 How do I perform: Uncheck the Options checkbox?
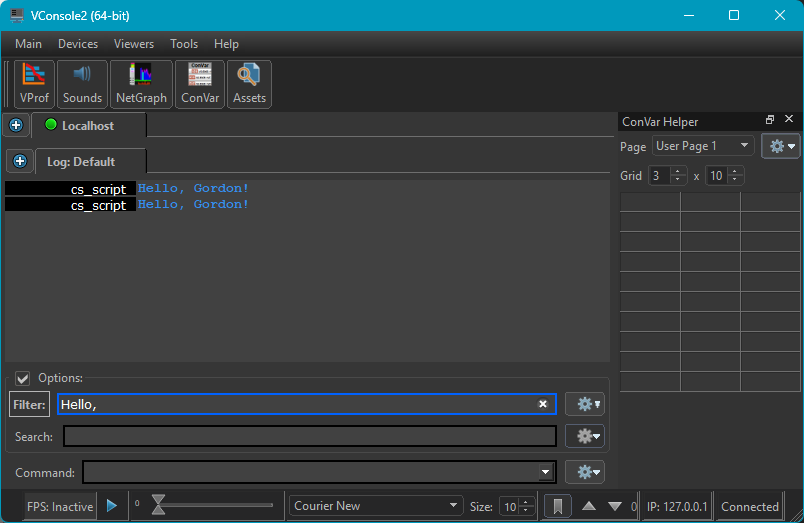23,378
